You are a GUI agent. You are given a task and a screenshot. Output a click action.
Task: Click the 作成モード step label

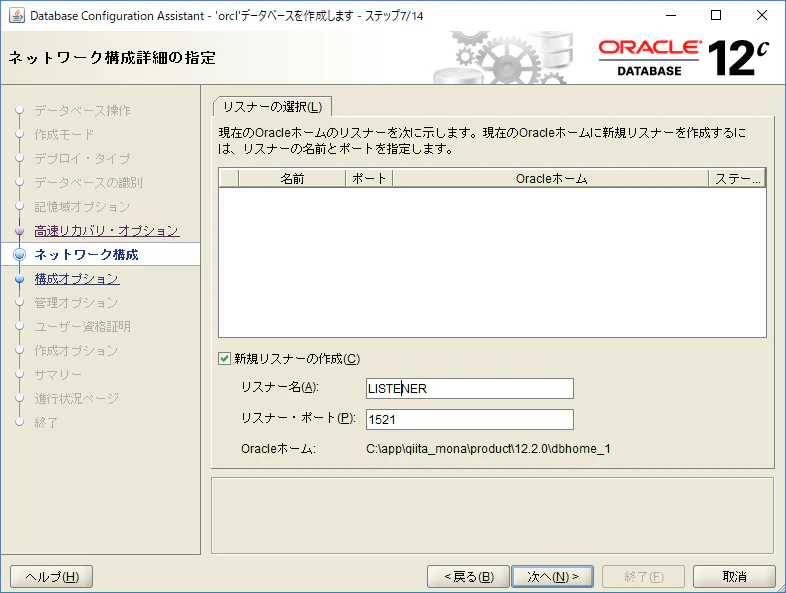64,134
